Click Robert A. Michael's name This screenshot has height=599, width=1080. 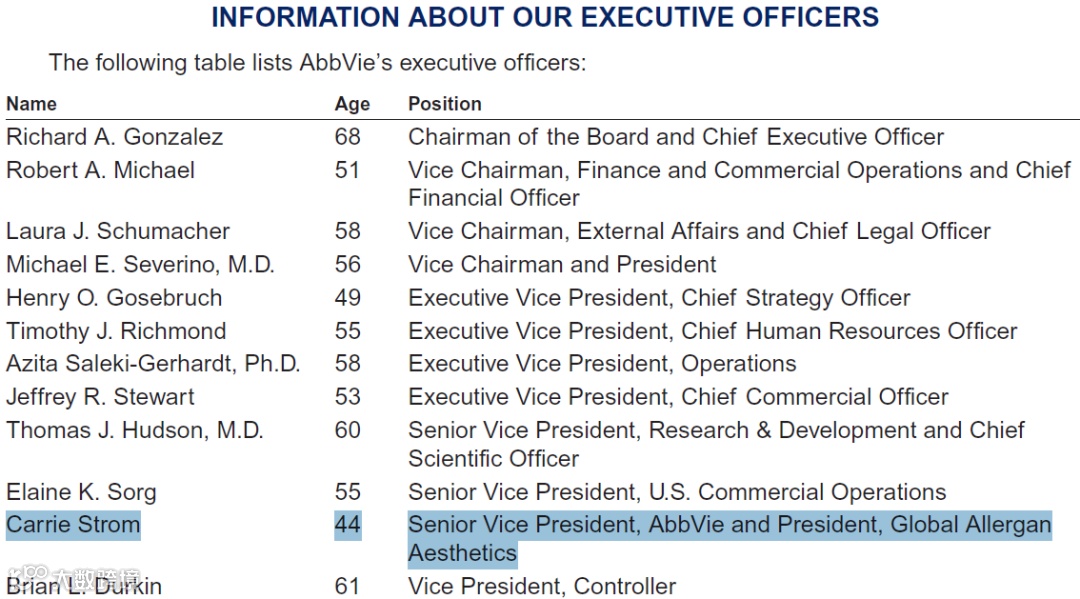coord(100,170)
